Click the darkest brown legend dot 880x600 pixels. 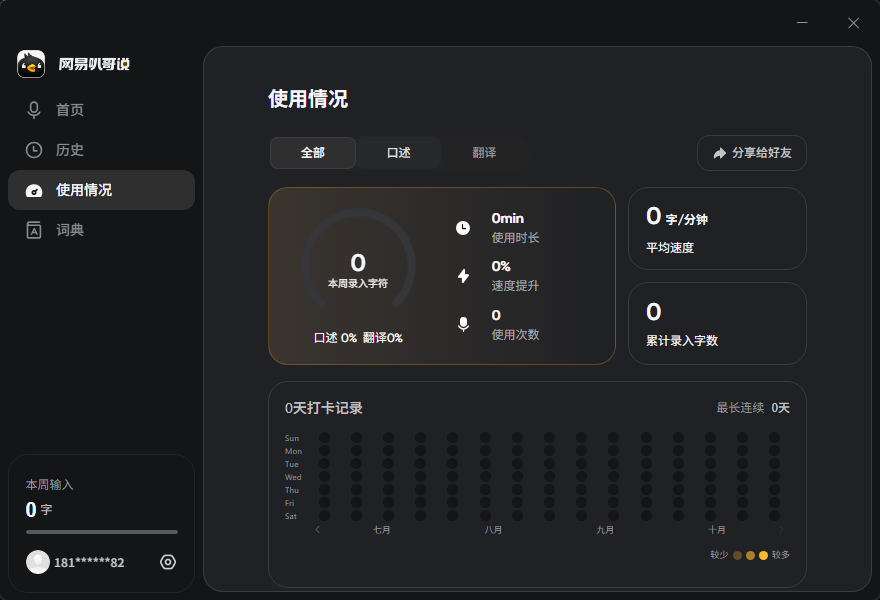(x=737, y=555)
